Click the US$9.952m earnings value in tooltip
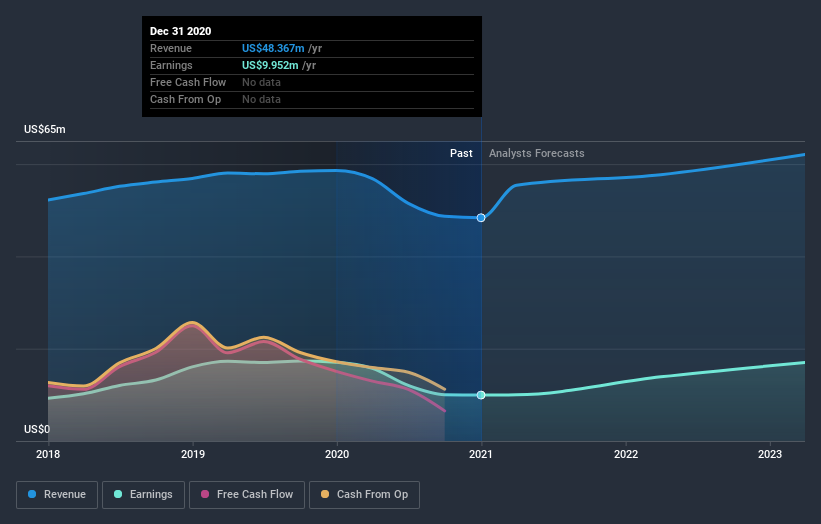 point(270,65)
